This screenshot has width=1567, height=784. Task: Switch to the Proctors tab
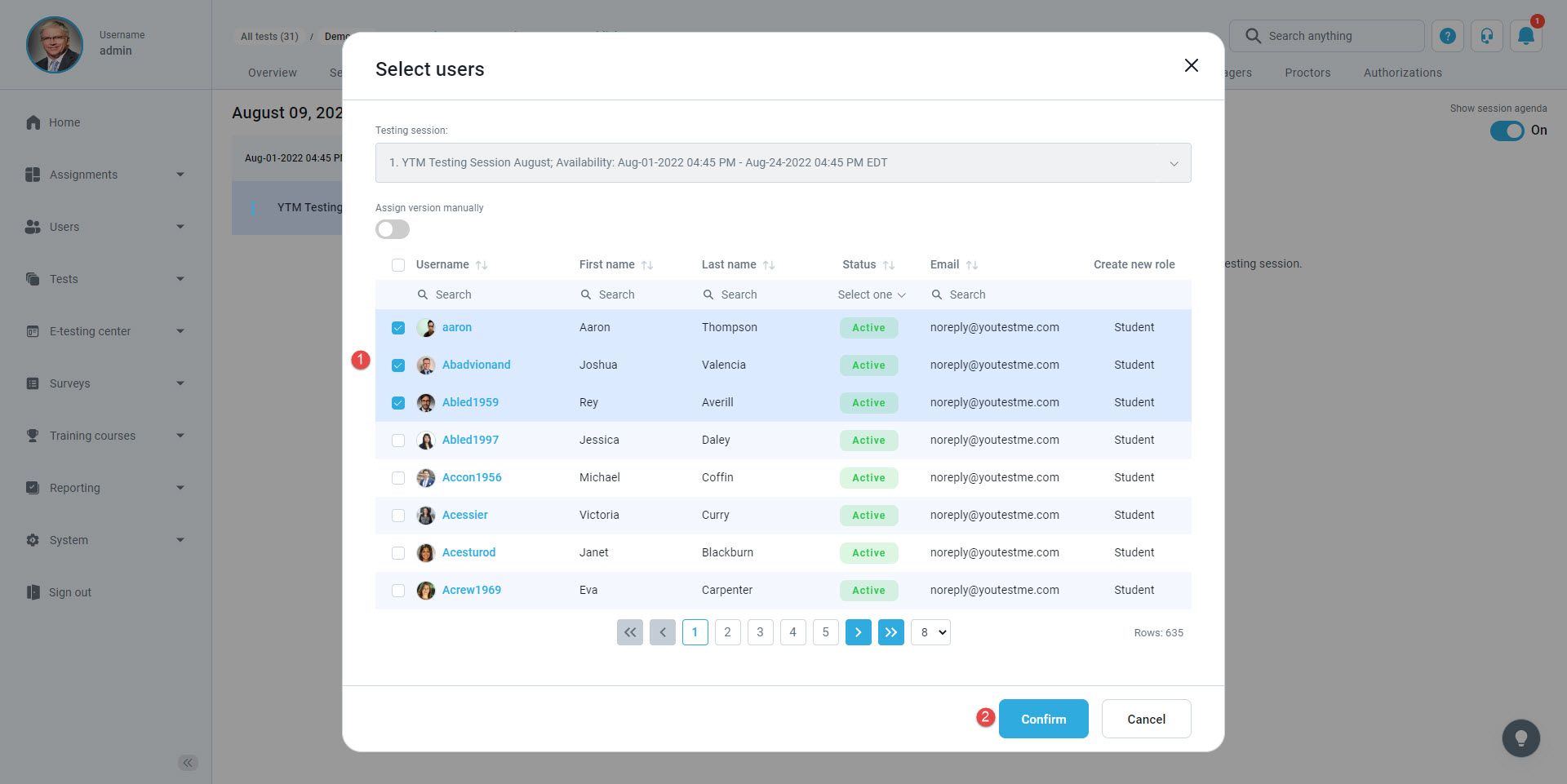pos(1307,73)
